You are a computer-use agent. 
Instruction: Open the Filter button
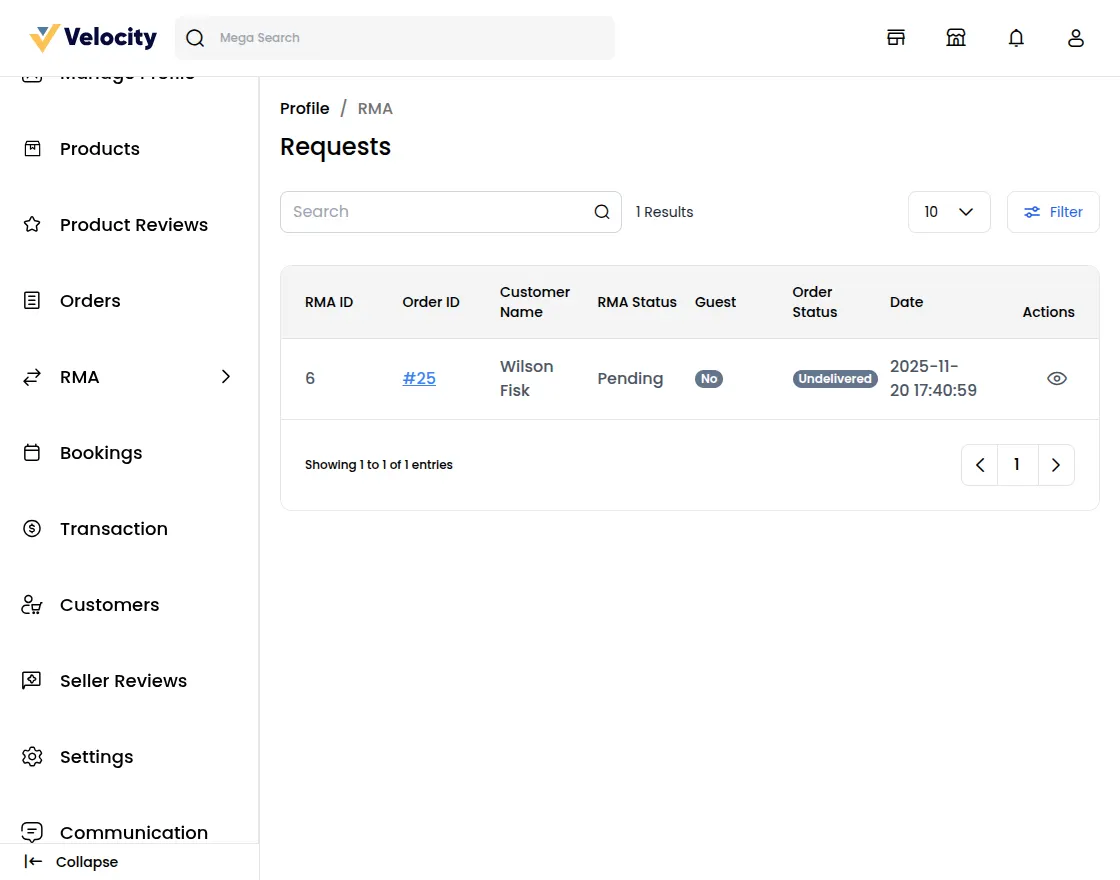tap(1053, 212)
